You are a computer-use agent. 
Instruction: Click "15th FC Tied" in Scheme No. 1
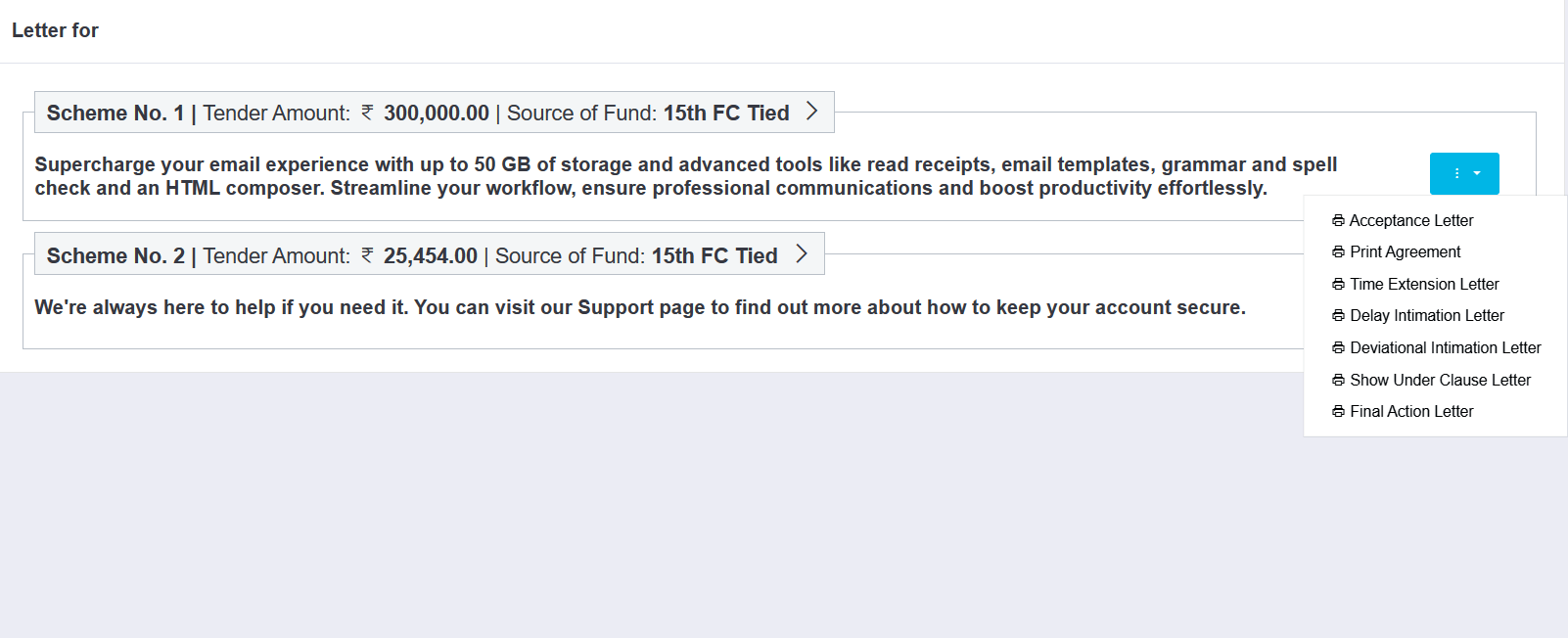(x=726, y=114)
